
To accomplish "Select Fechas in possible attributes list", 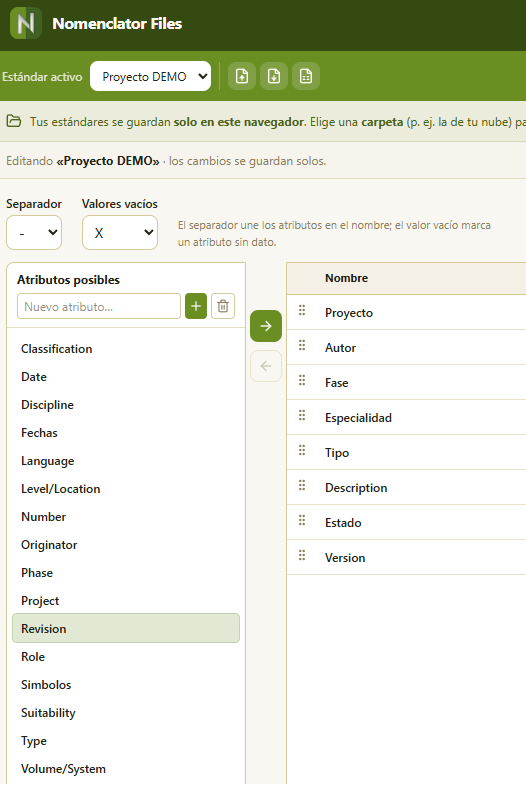I will coord(126,433).
